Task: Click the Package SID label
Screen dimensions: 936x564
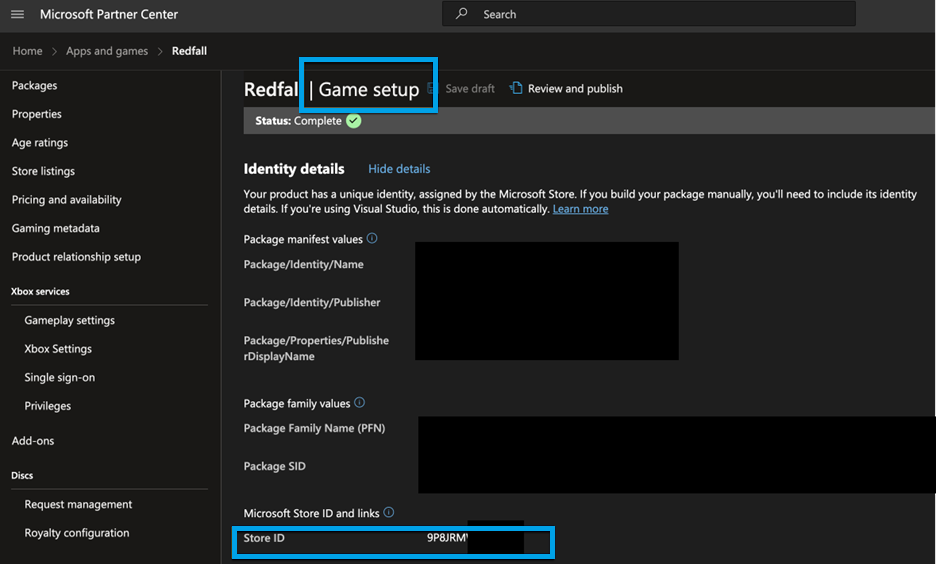Action: pos(275,466)
